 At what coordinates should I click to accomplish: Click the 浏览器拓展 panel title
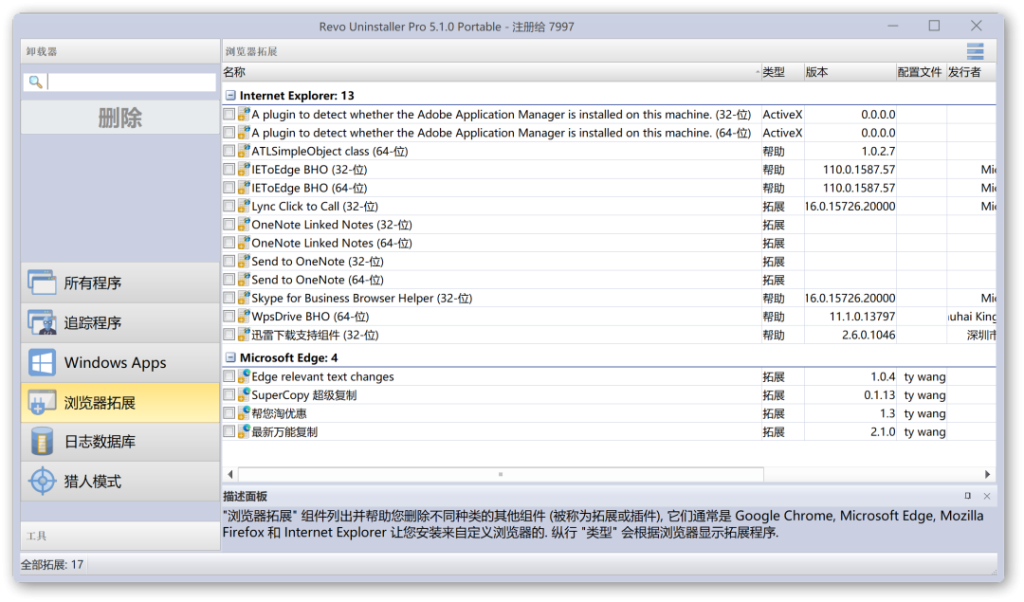251,52
